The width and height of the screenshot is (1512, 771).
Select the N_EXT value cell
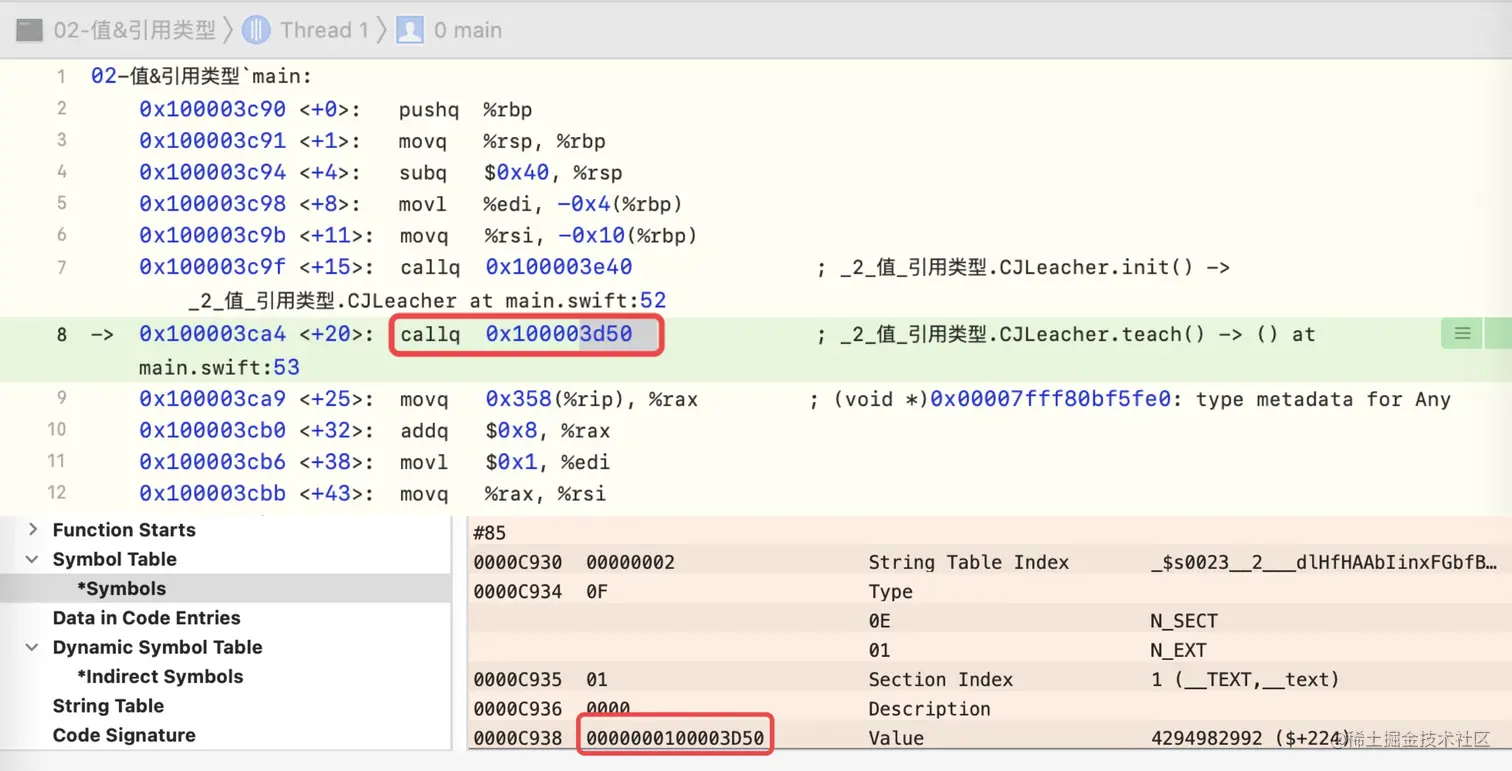[x=1178, y=650]
